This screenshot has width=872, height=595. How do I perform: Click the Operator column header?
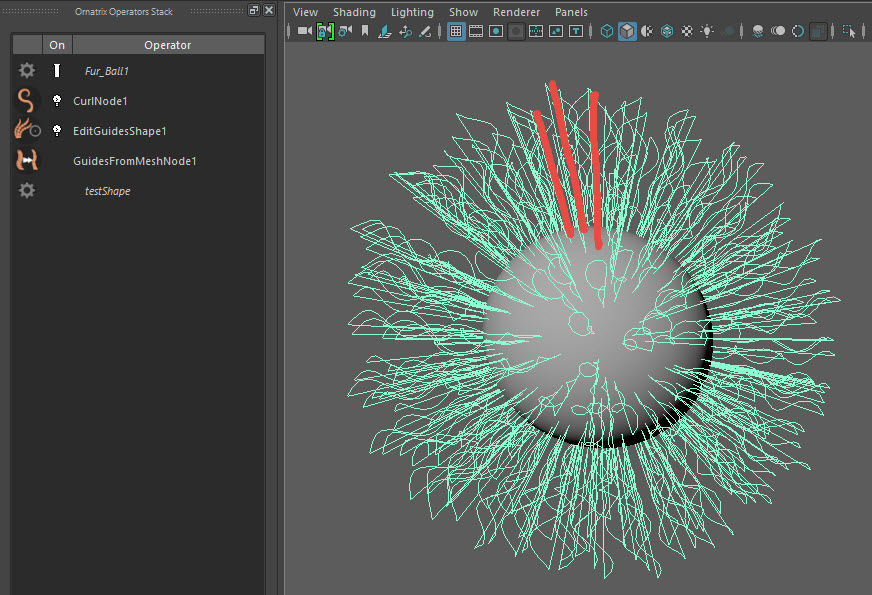pos(167,45)
